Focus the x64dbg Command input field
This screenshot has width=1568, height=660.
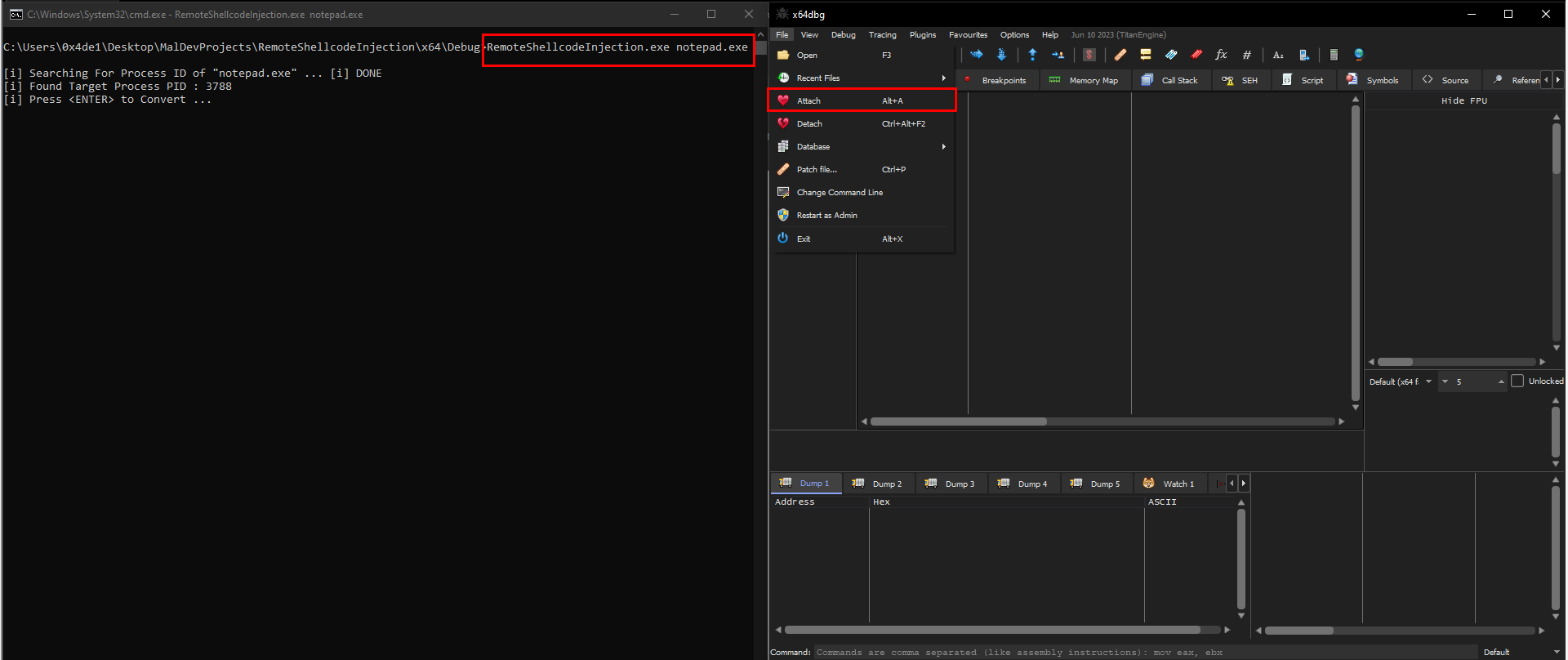tap(1145, 652)
